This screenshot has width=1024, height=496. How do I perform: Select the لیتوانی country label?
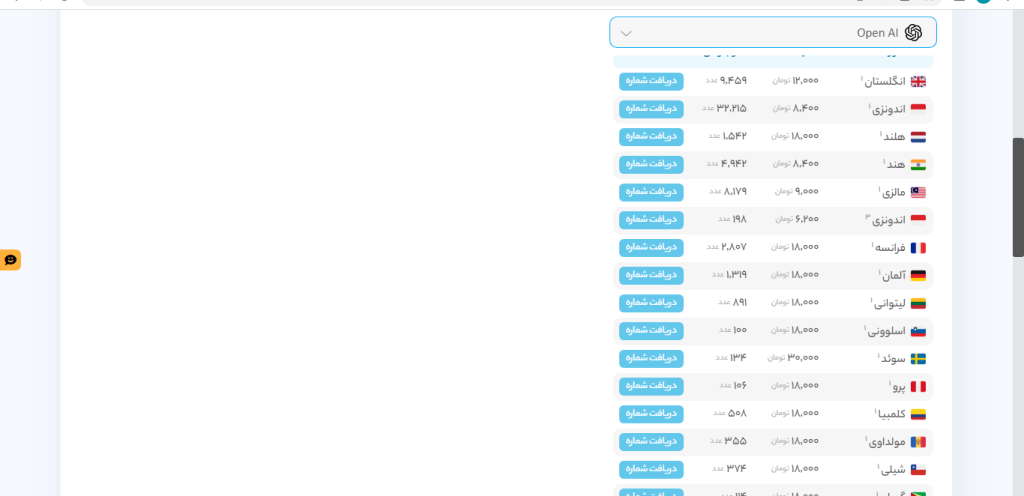coord(888,303)
